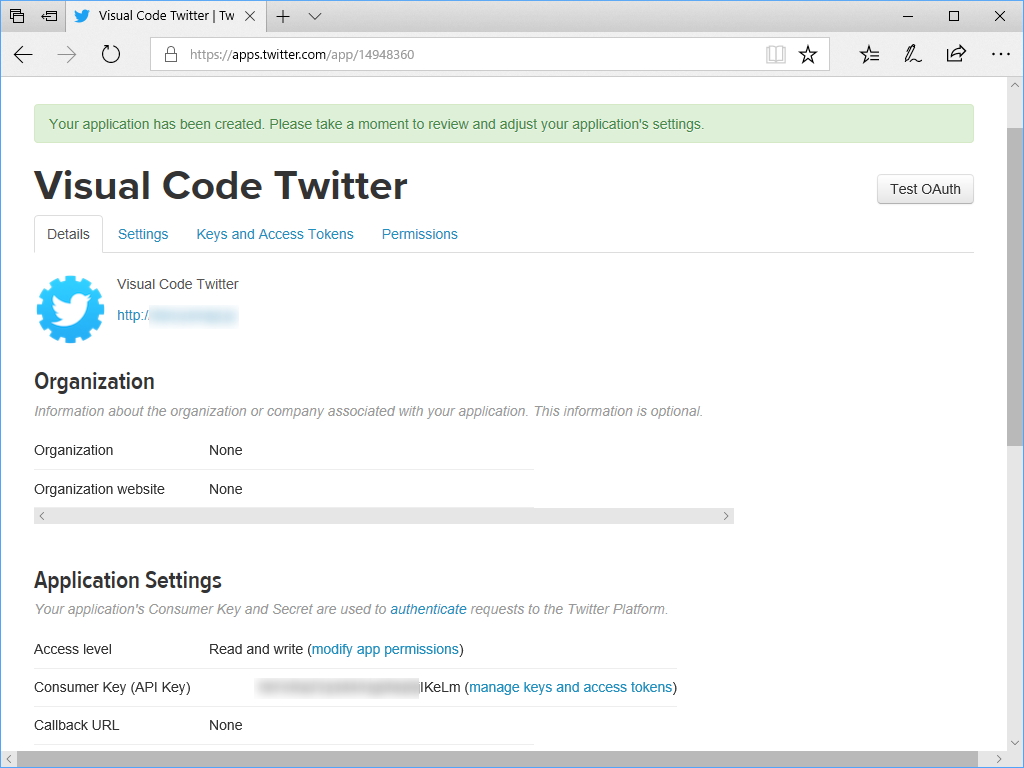Click manage keys and access tokens link
The image size is (1024, 768).
point(571,687)
